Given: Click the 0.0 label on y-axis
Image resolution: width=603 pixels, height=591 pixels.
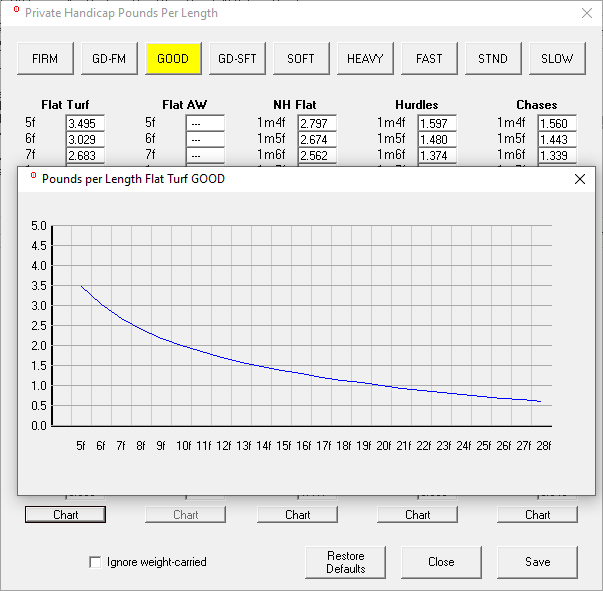Looking at the screenshot, I should (39, 426).
